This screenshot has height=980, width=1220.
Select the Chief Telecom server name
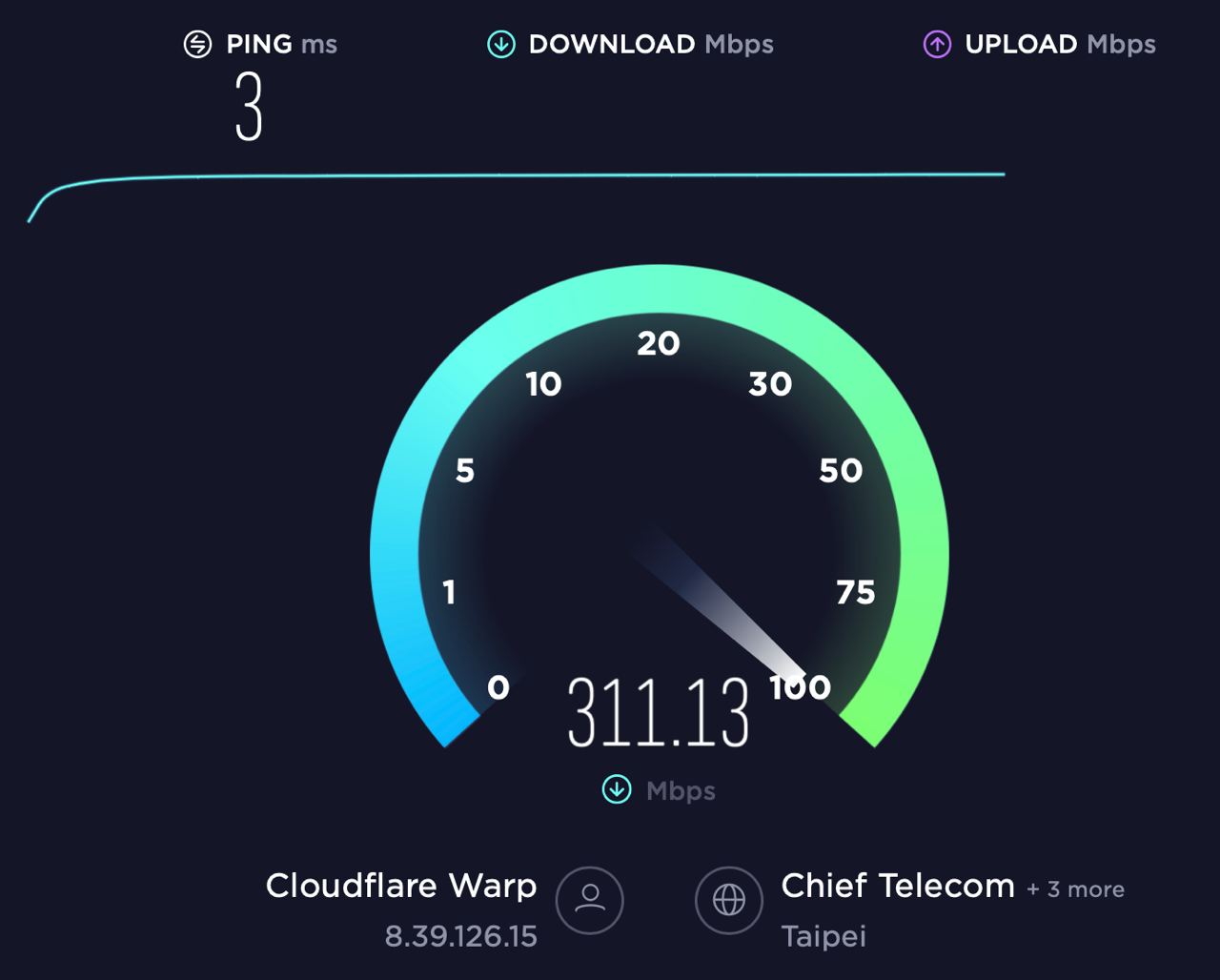(898, 886)
